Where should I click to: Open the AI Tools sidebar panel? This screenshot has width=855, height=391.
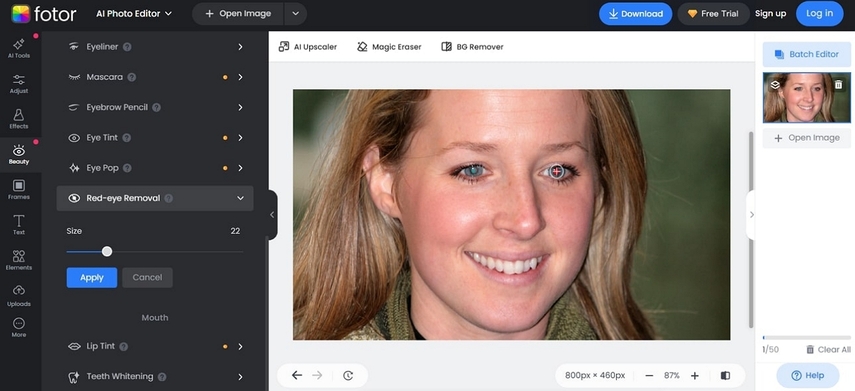tap(19, 48)
